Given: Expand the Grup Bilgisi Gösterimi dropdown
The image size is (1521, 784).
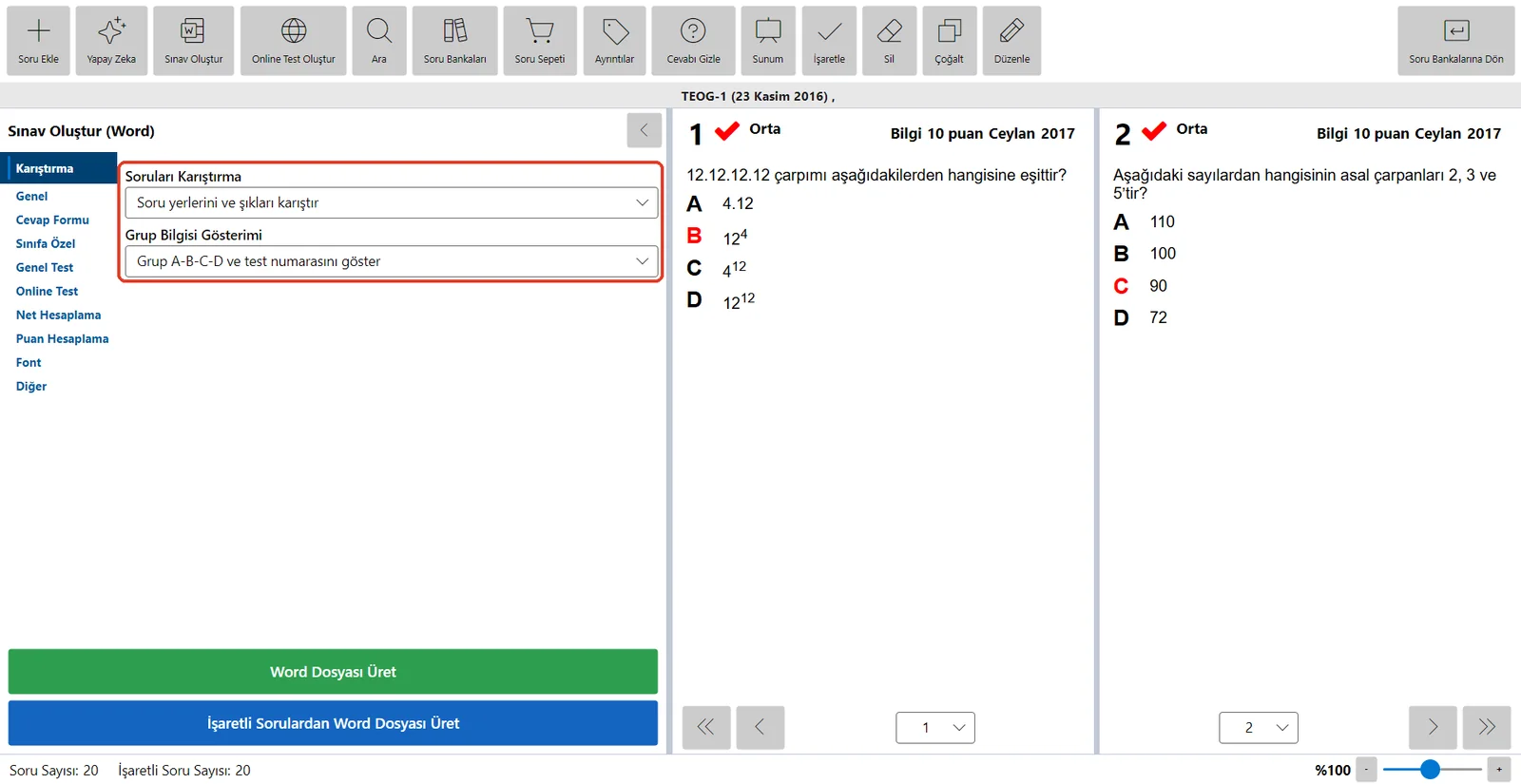Looking at the screenshot, I should tap(392, 261).
